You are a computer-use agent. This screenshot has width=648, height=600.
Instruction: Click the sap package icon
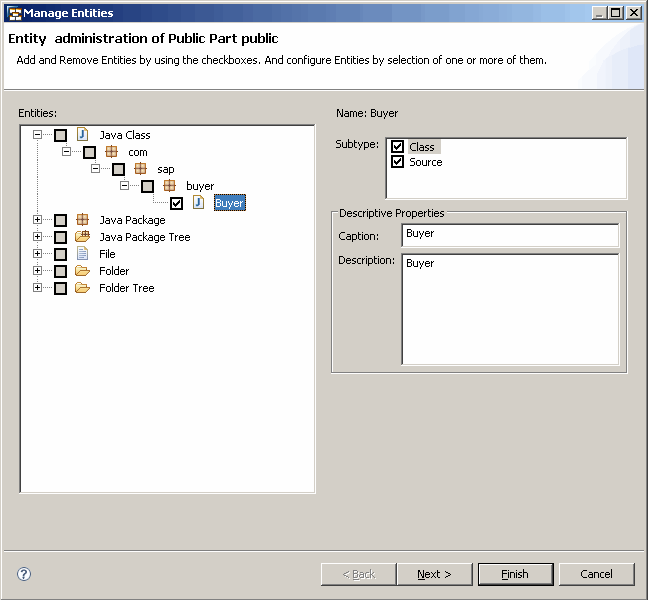[141, 169]
